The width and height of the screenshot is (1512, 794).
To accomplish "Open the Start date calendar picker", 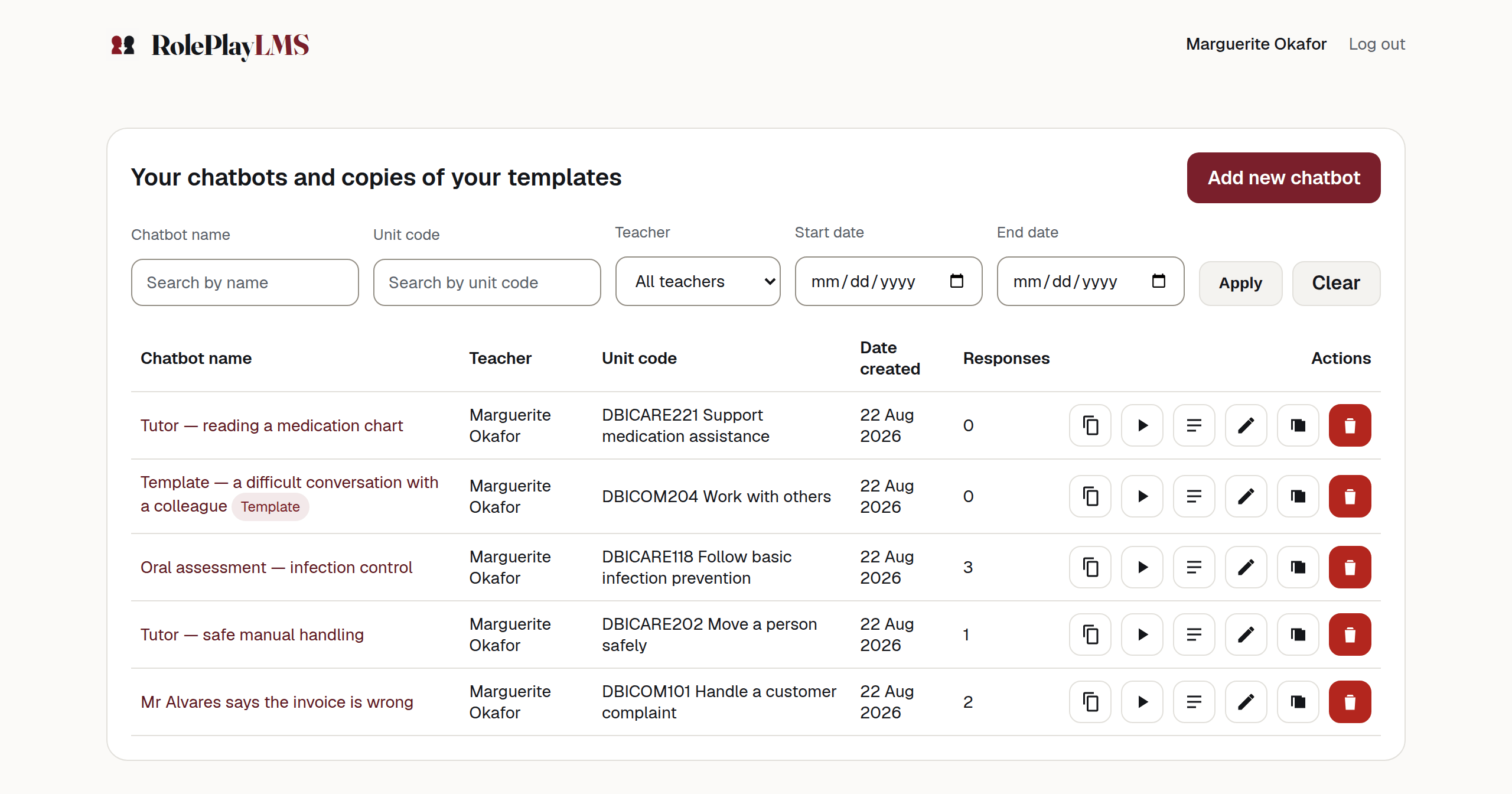I will [957, 281].
